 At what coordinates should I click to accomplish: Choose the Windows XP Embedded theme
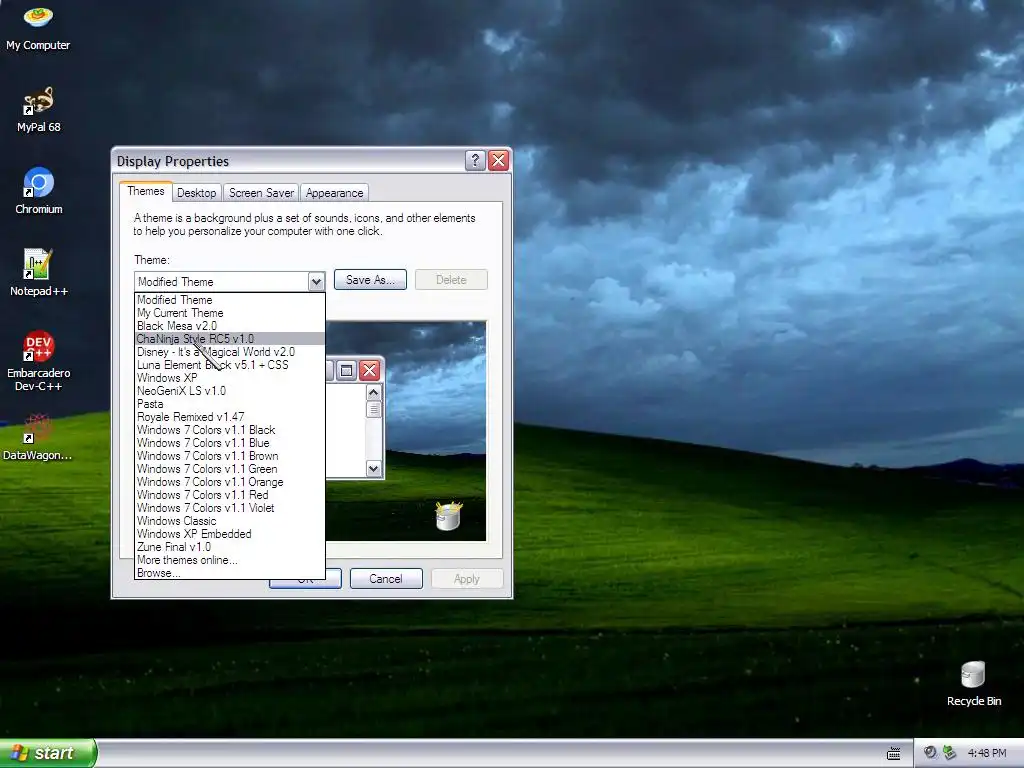[230, 534]
